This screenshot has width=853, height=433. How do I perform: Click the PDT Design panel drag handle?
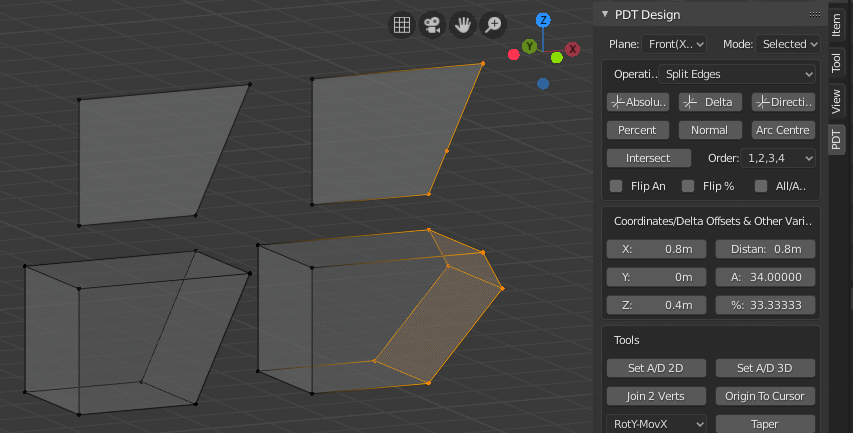pos(814,14)
